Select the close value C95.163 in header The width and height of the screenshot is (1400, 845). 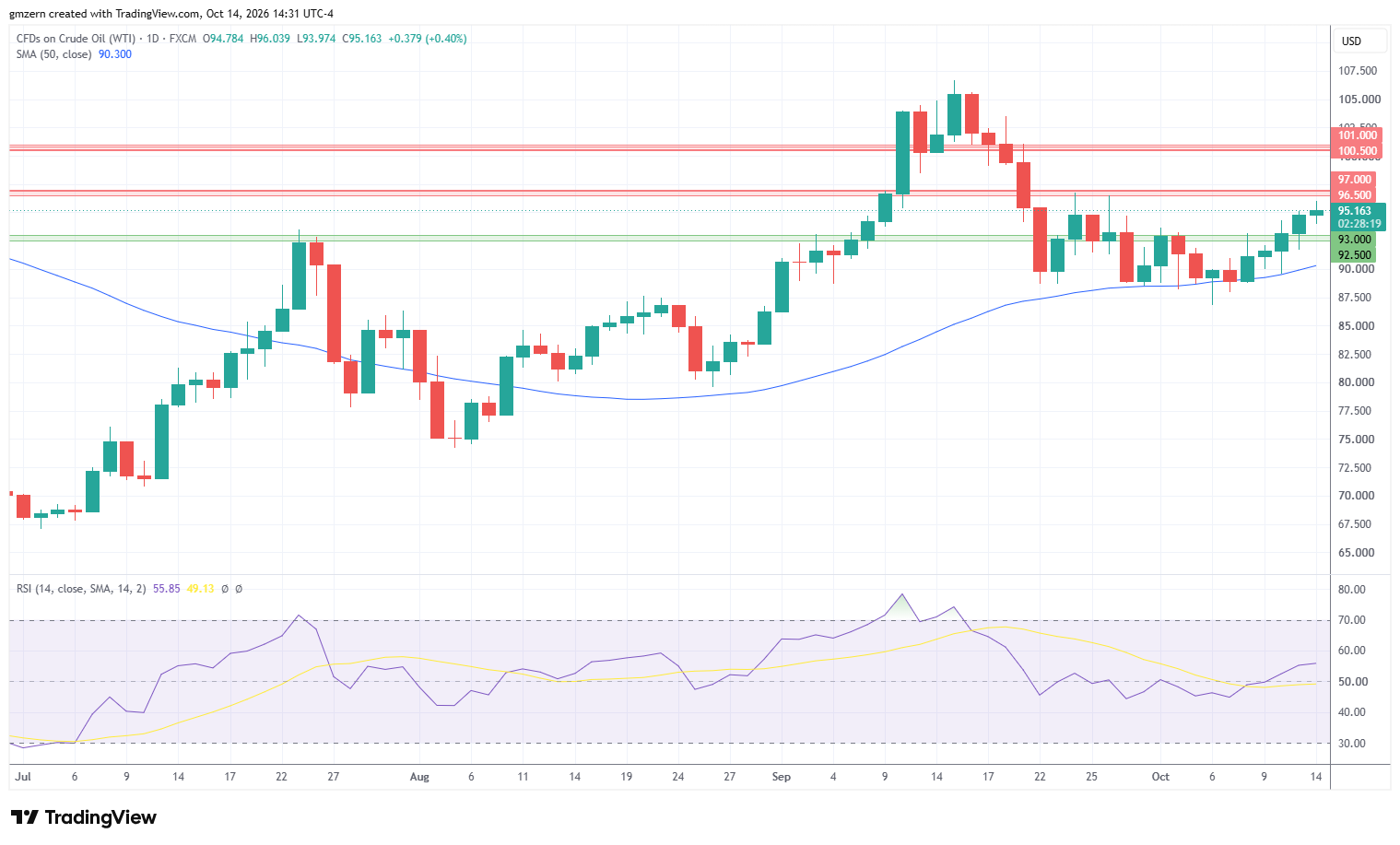click(362, 39)
